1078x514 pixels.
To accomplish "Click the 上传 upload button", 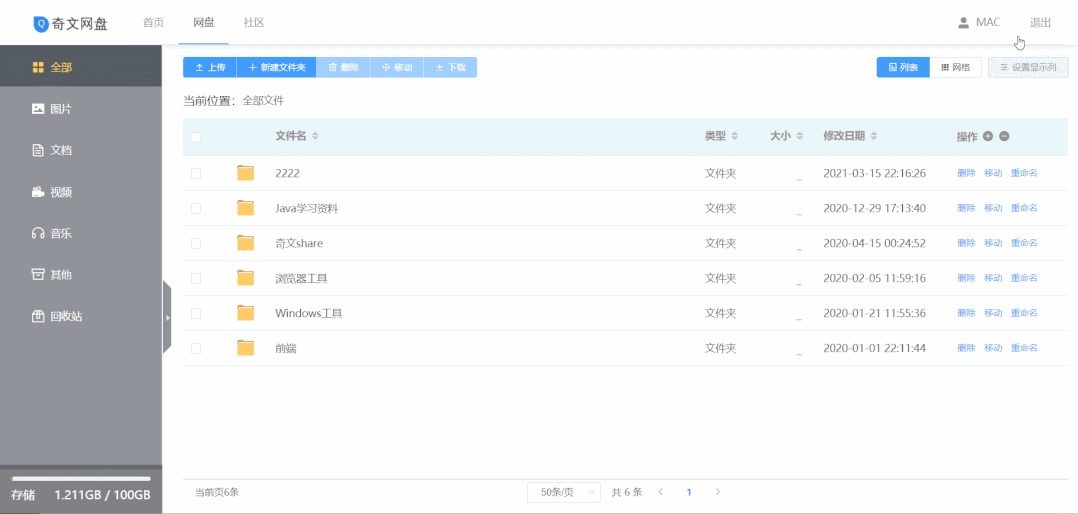I will [x=210, y=67].
